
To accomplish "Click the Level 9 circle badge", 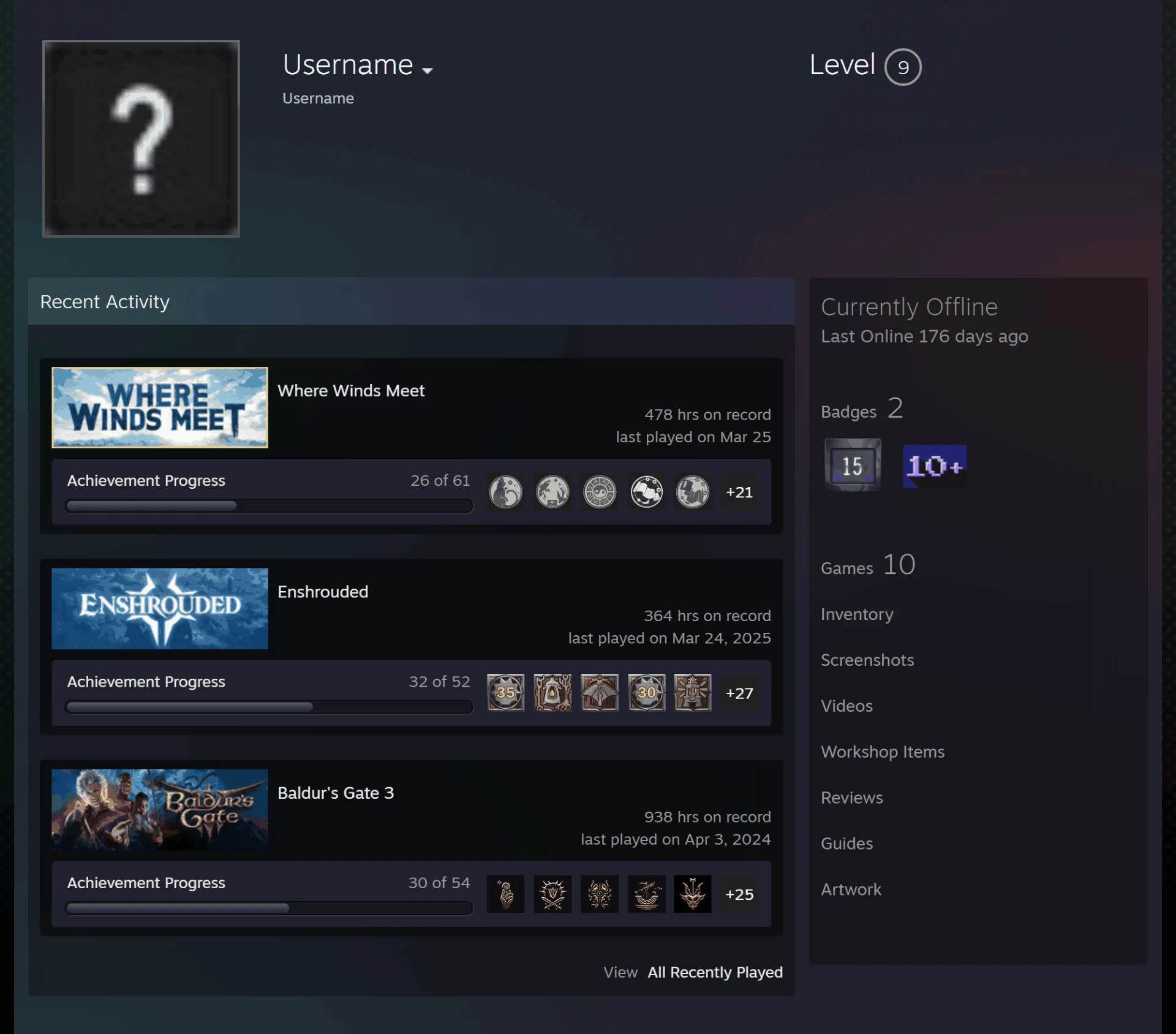I will (x=903, y=67).
